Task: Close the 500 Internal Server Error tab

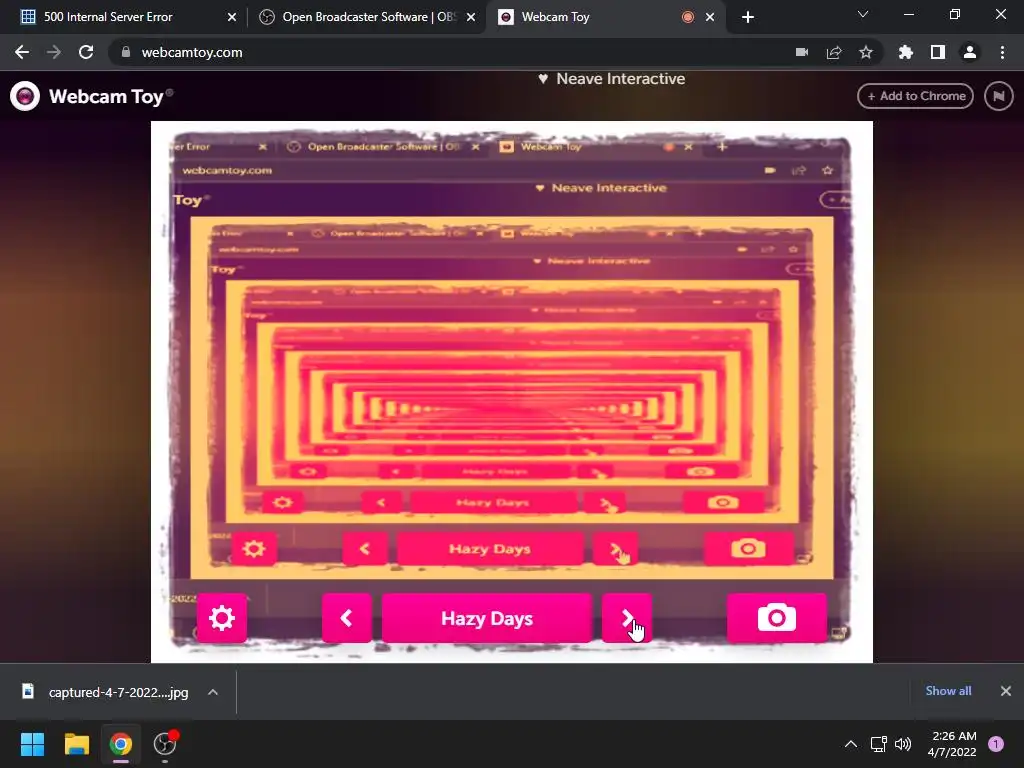Action: point(232,17)
